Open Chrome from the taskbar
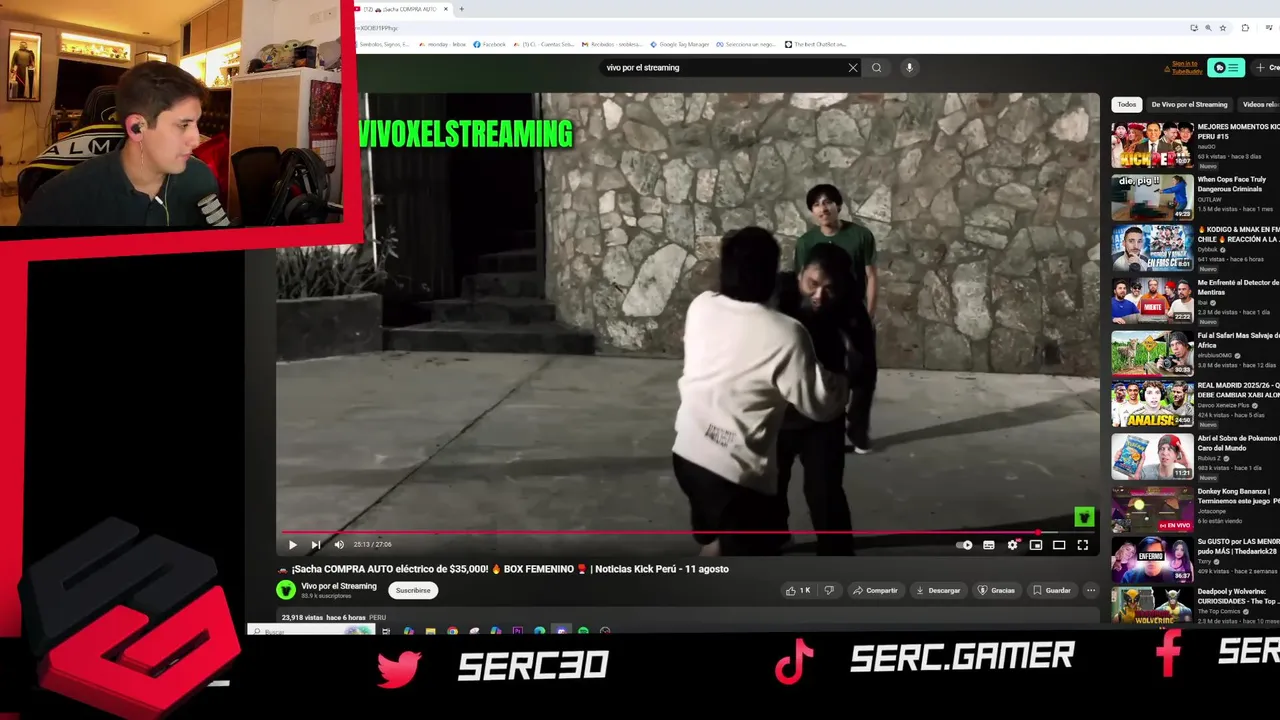The width and height of the screenshot is (1280, 720). (x=452, y=631)
